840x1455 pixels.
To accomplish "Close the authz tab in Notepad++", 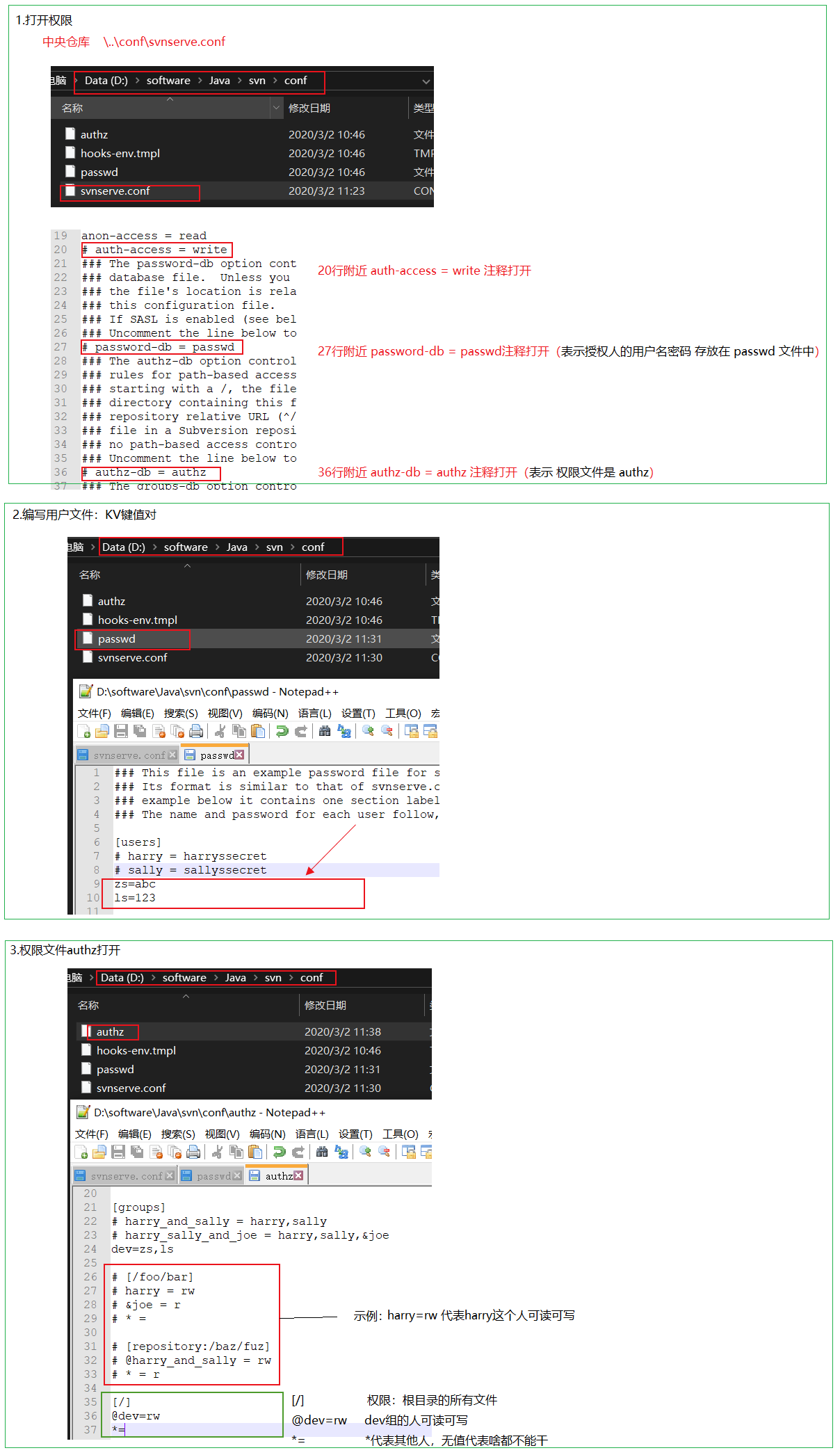I will click(298, 1175).
